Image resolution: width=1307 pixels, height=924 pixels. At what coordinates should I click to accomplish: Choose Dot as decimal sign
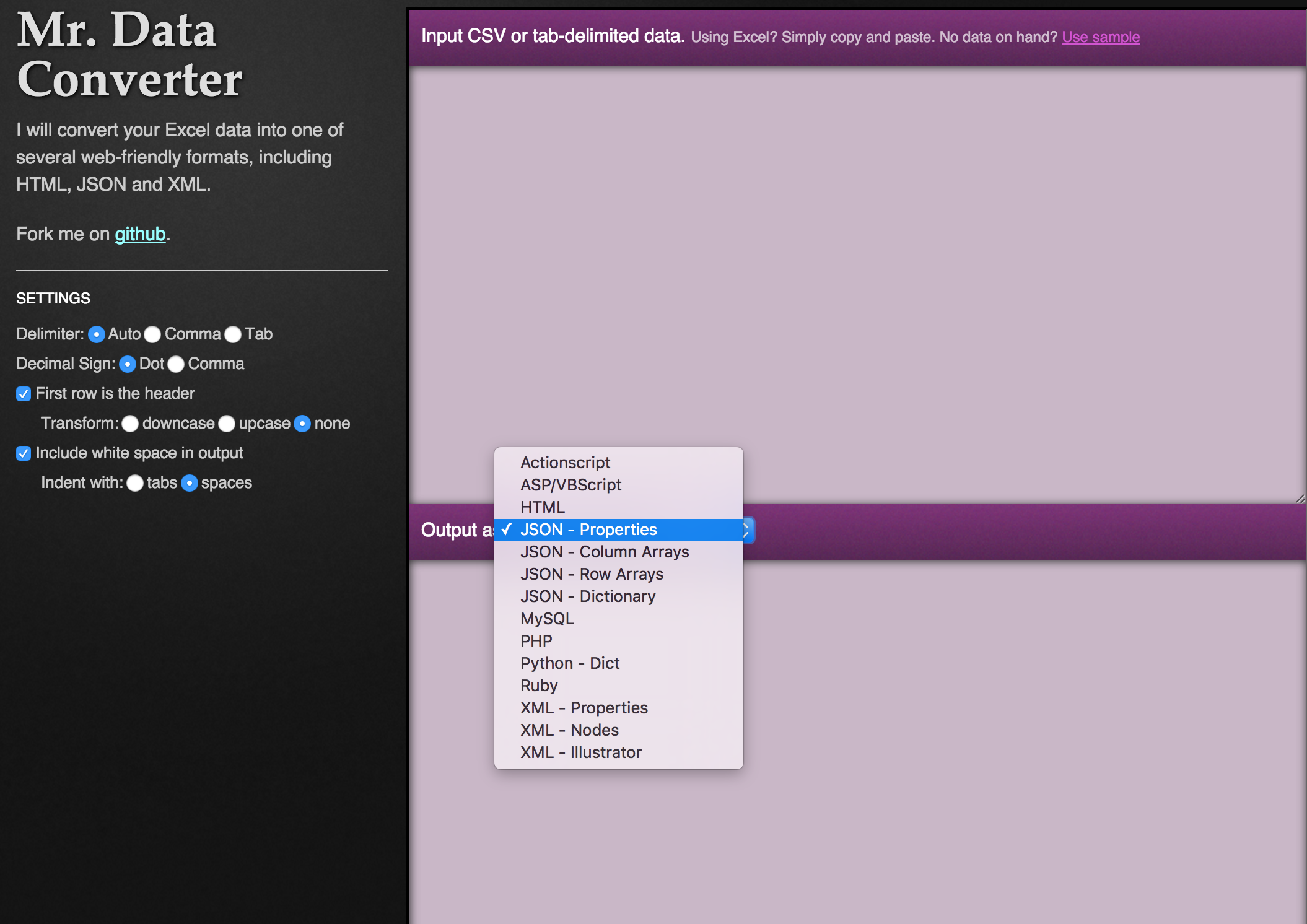[x=128, y=364]
